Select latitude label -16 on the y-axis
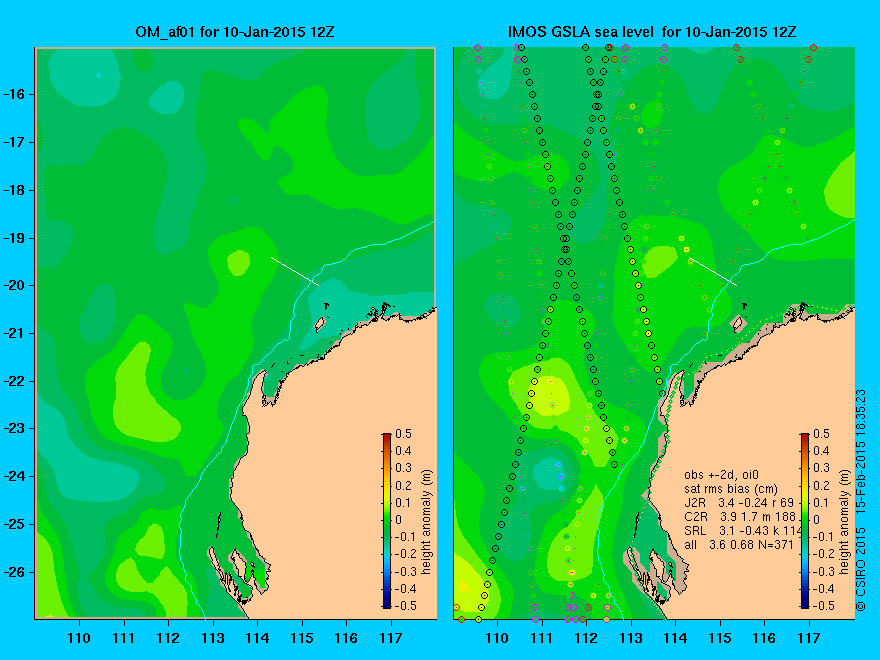 [15, 94]
